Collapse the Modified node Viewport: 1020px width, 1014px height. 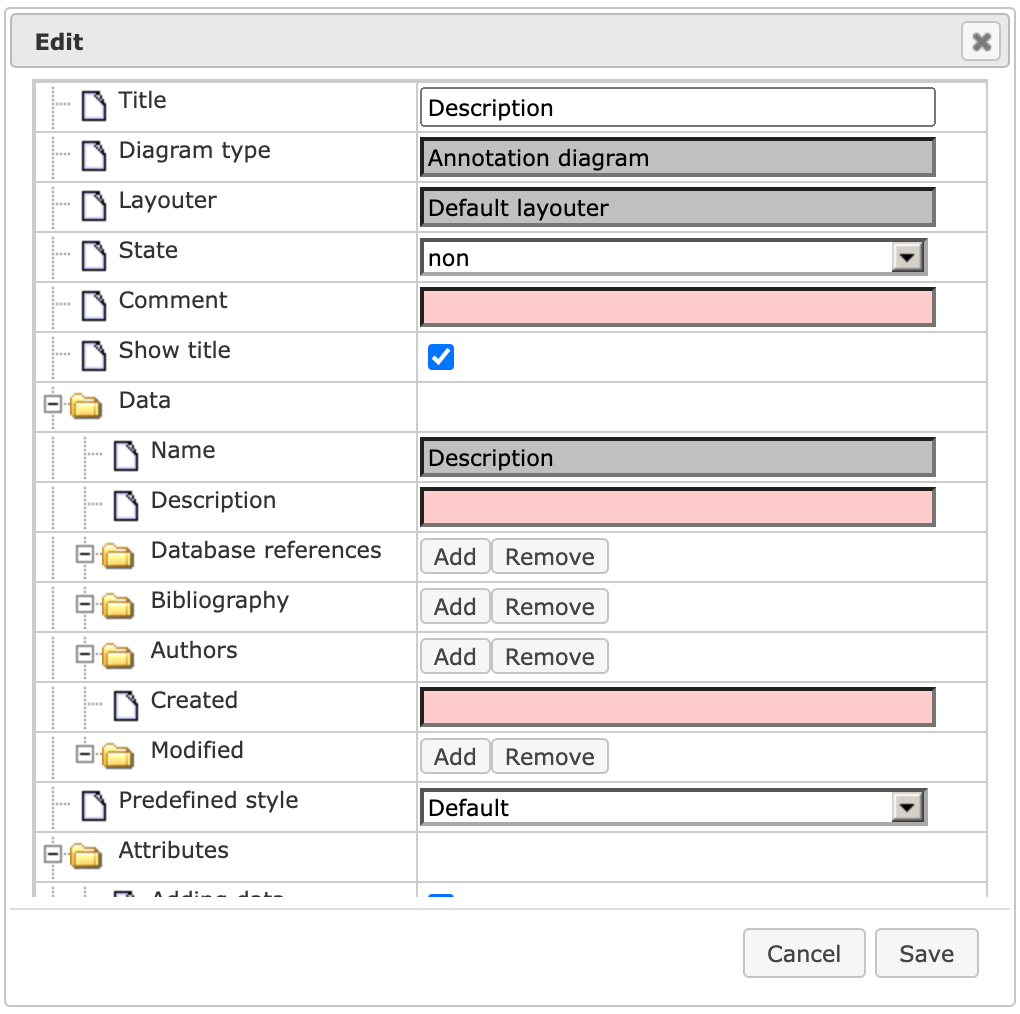pos(85,754)
